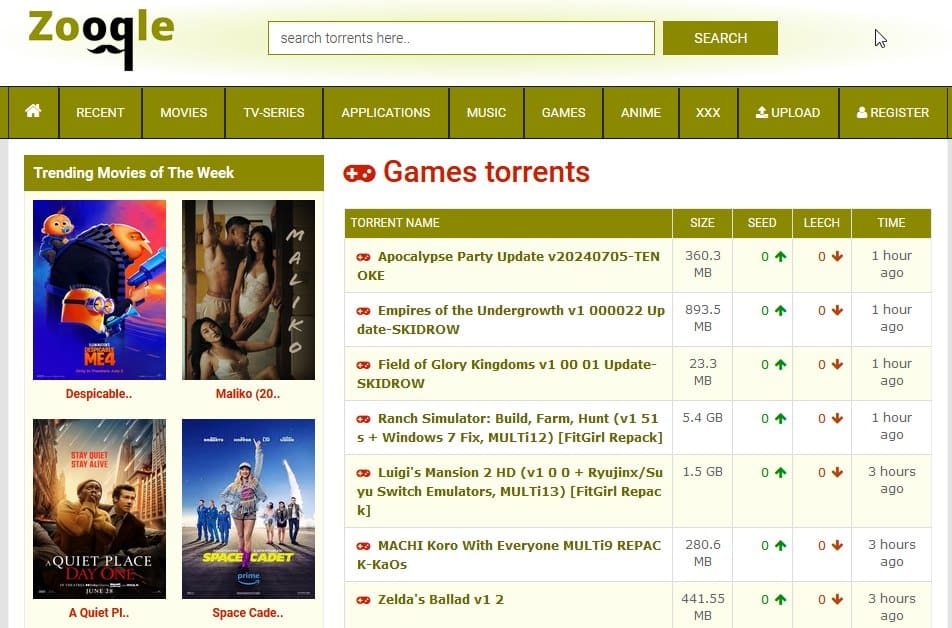Go to the Movies section

click(x=183, y=112)
